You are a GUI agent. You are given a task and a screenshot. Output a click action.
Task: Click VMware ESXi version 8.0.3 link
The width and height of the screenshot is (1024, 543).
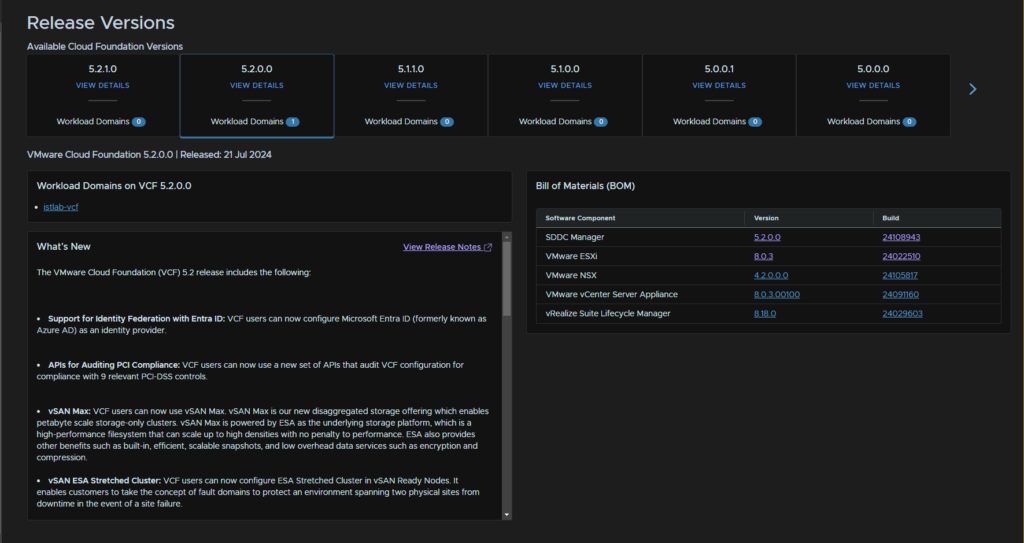pyautogui.click(x=763, y=256)
